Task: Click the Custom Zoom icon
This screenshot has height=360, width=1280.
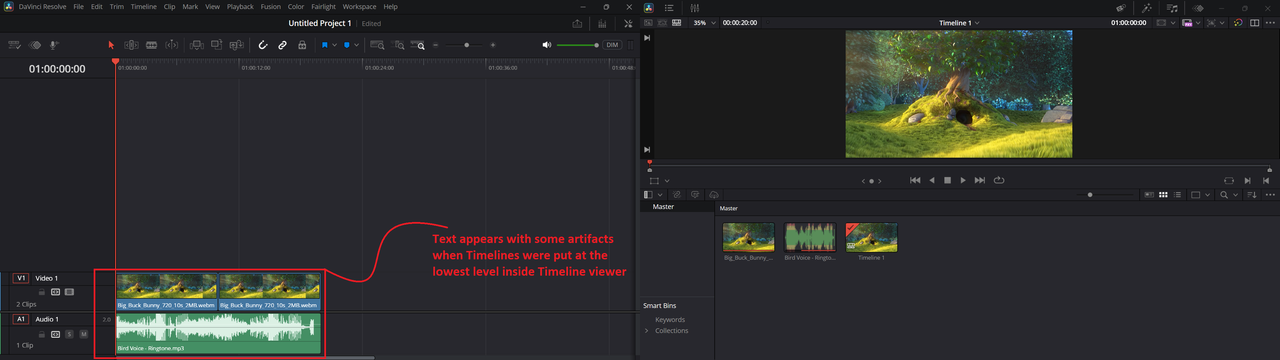Action: (x=419, y=45)
